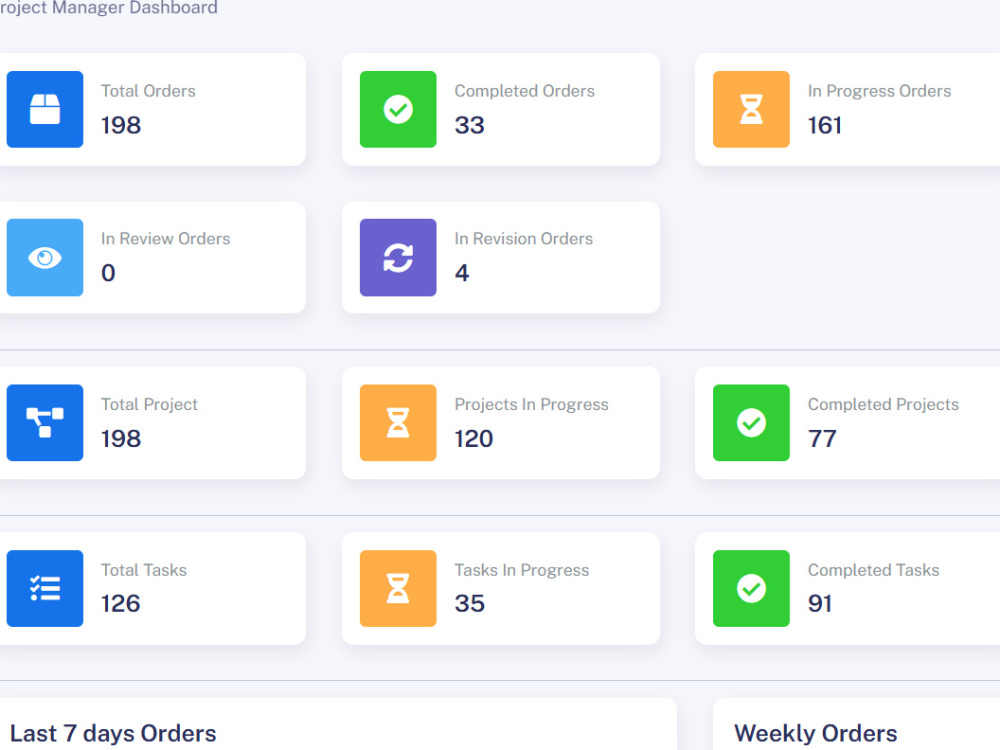1000x750 pixels.
Task: Click the 'Projects In Progress' label
Action: tap(531, 404)
